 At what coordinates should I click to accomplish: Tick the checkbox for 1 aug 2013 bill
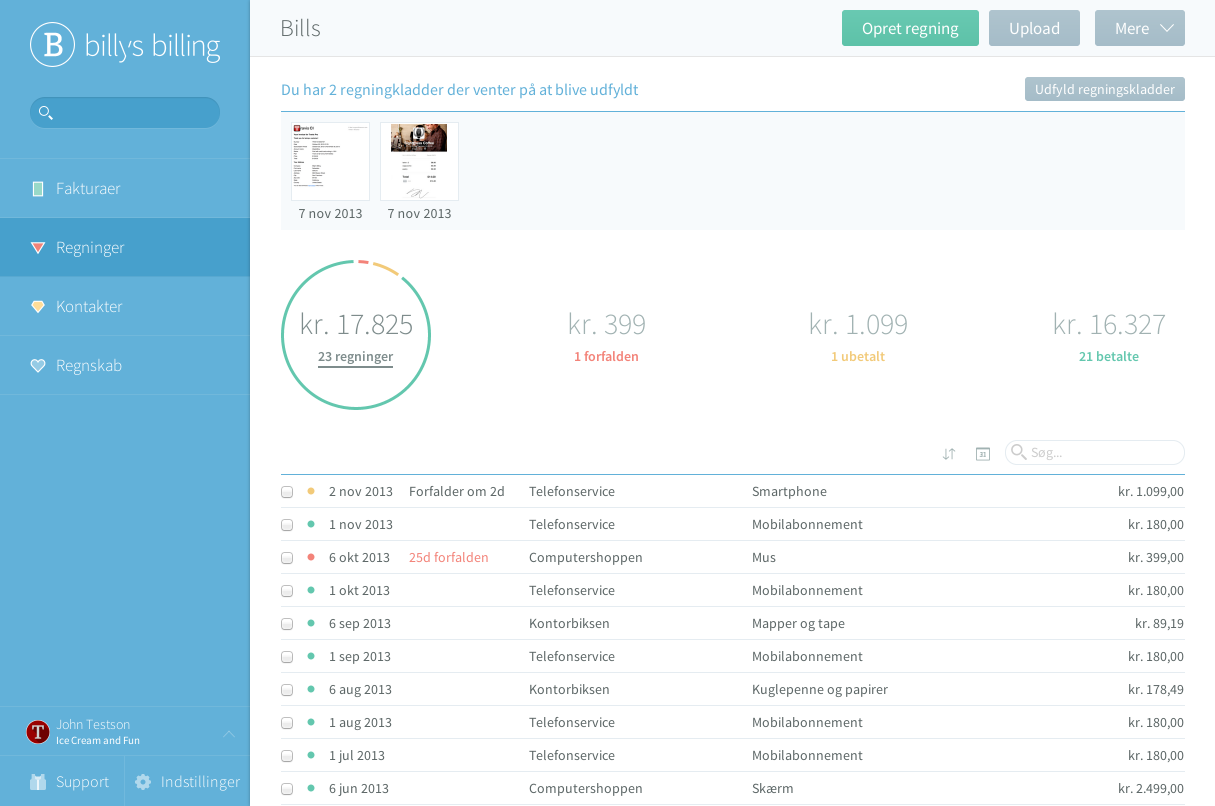coord(287,723)
